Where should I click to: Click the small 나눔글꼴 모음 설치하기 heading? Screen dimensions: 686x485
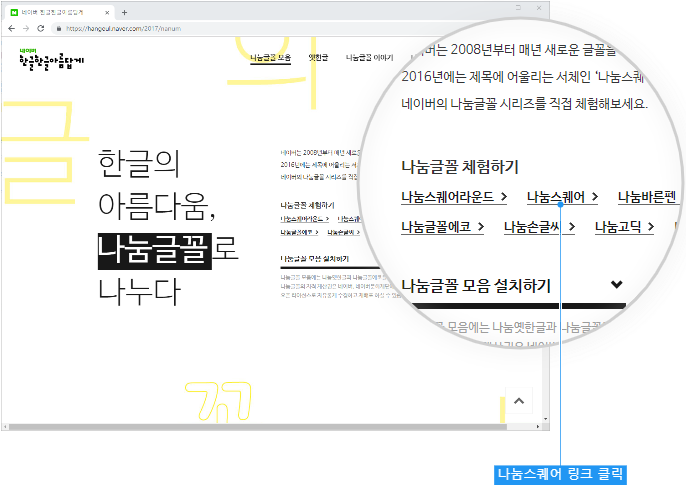coord(315,259)
